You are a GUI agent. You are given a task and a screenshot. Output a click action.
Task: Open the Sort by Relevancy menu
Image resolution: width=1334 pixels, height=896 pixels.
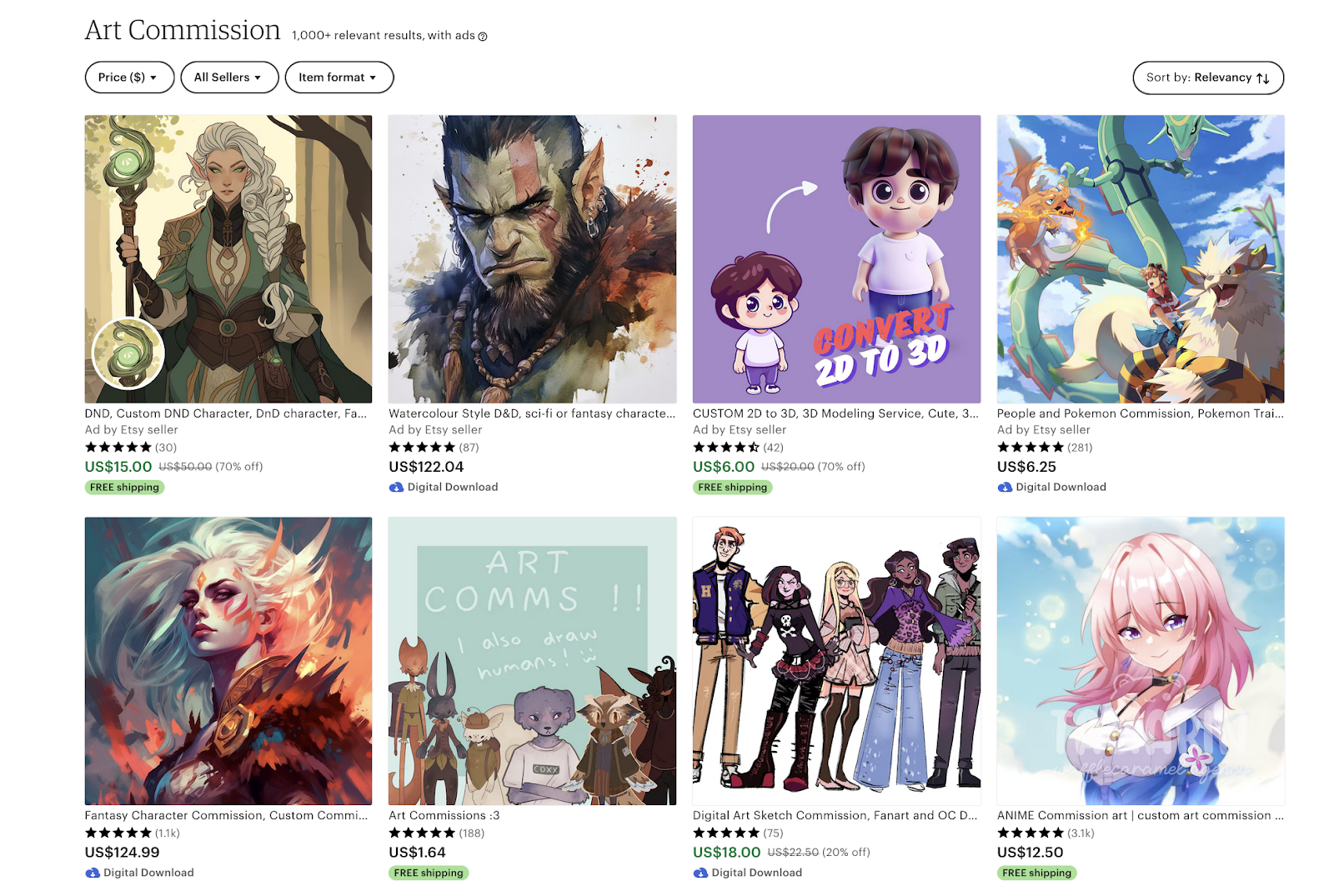click(1208, 78)
